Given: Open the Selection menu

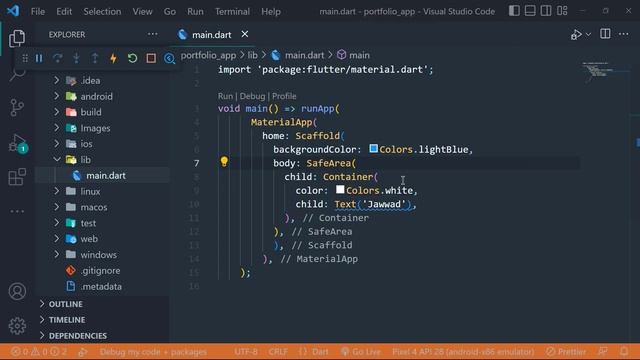Looking at the screenshot, I should click(x=102, y=11).
